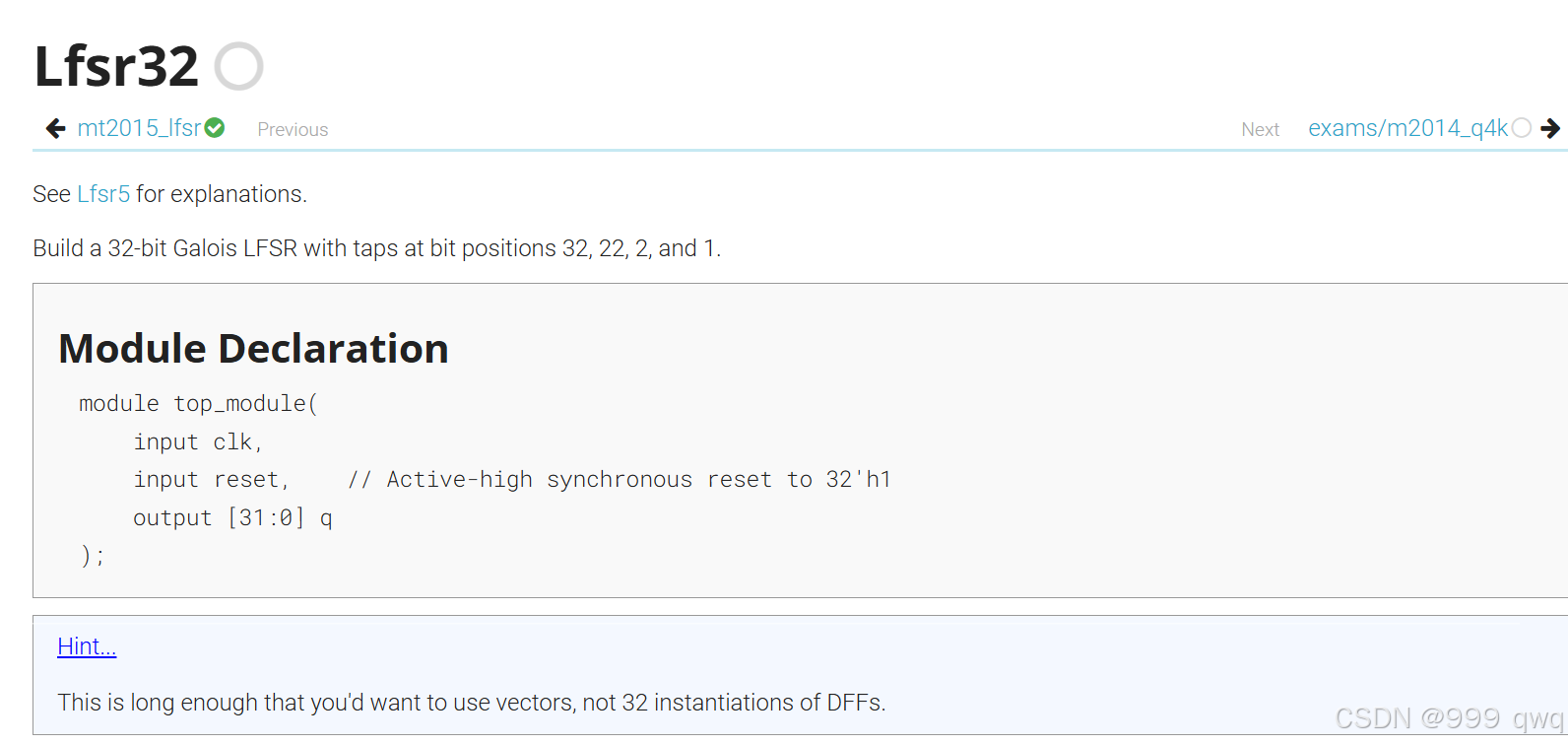Click the forward arrow to advance to next problem

[x=1551, y=128]
